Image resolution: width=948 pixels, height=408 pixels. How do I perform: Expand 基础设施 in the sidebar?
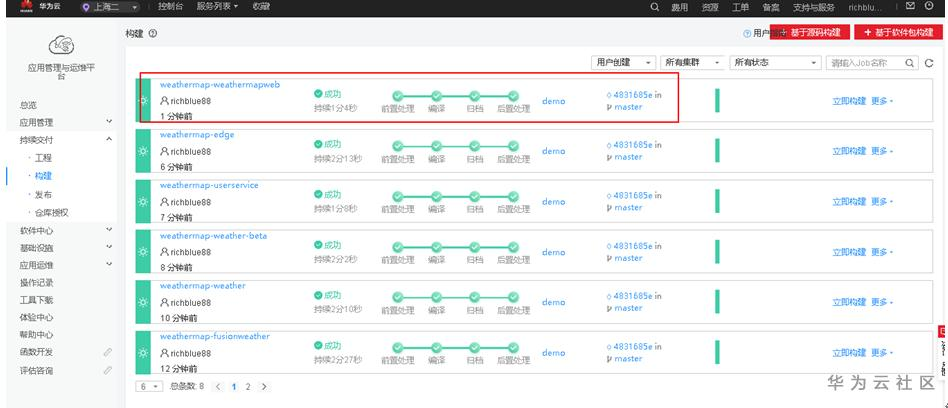66,247
